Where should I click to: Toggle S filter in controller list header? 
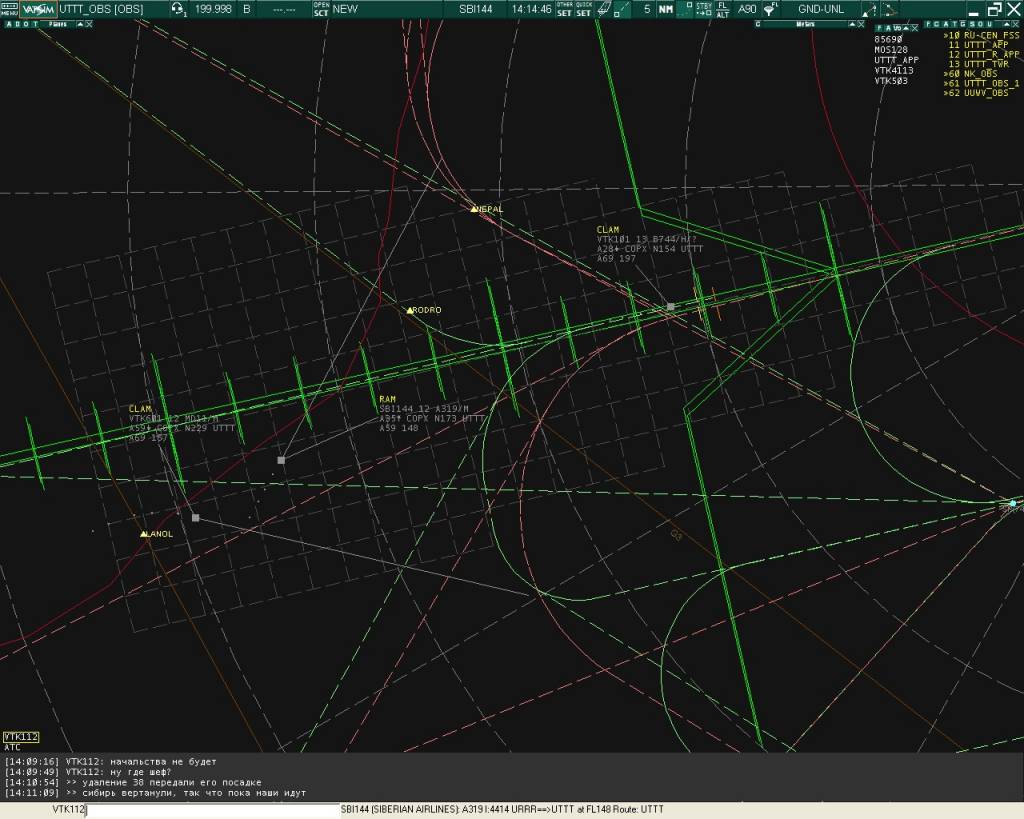pos(972,24)
